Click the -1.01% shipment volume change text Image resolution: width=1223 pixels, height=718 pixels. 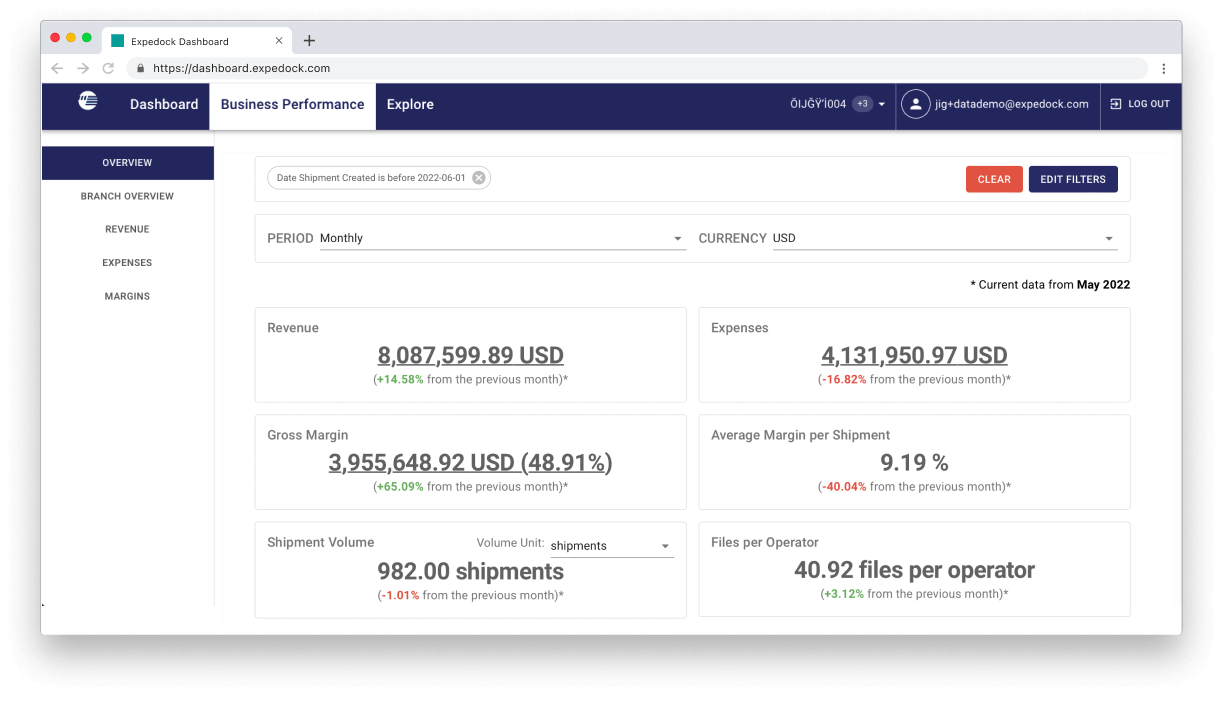coord(400,595)
